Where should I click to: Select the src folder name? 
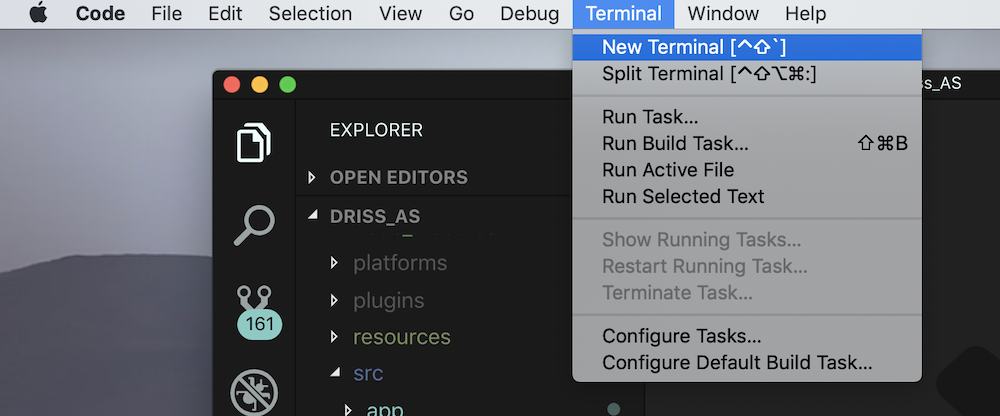click(368, 373)
